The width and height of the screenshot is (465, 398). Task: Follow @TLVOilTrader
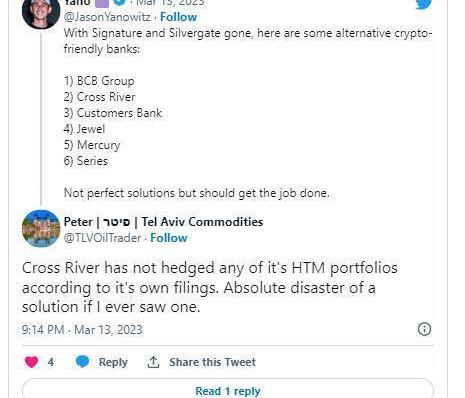[169, 238]
